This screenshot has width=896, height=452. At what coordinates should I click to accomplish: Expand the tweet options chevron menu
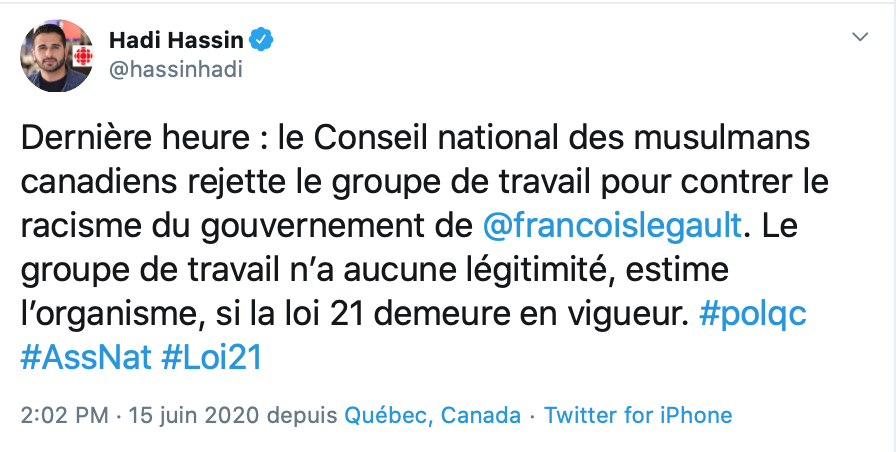tap(859, 36)
